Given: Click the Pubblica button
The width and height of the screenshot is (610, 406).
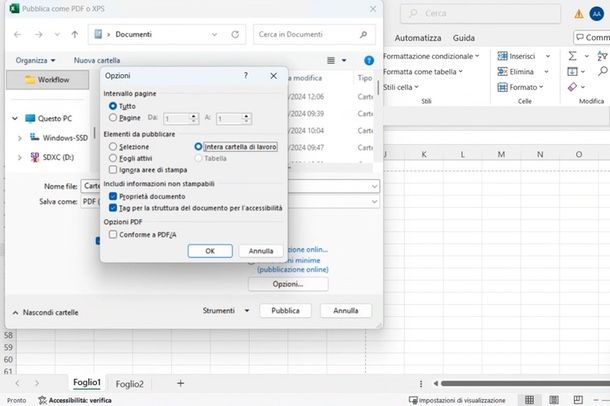Looking at the screenshot, I should 285,310.
